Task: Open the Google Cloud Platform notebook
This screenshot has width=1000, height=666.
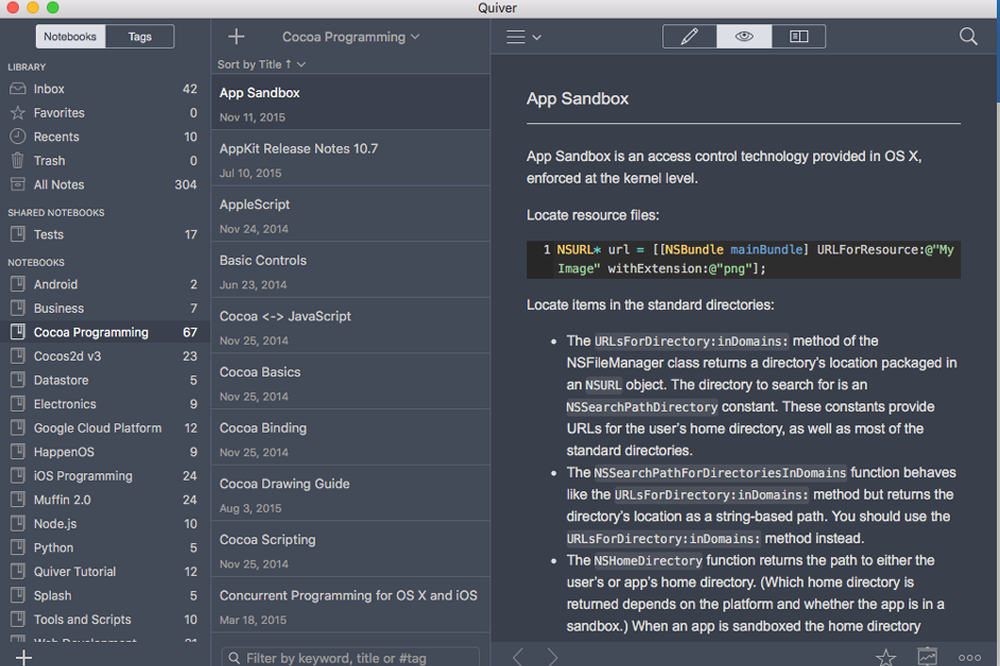Action: 105,428
